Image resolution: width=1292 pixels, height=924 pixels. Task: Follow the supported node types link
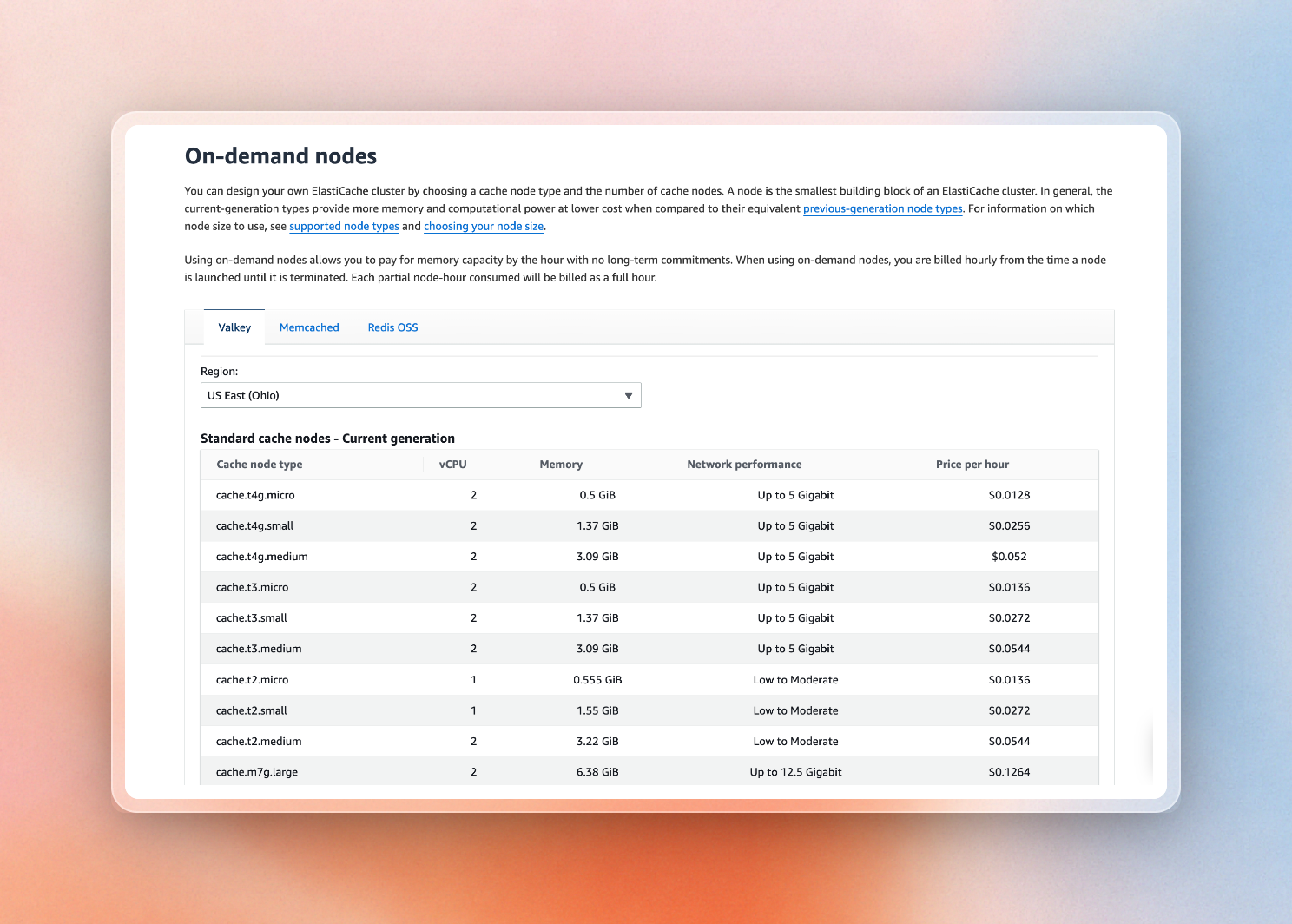[344, 227]
